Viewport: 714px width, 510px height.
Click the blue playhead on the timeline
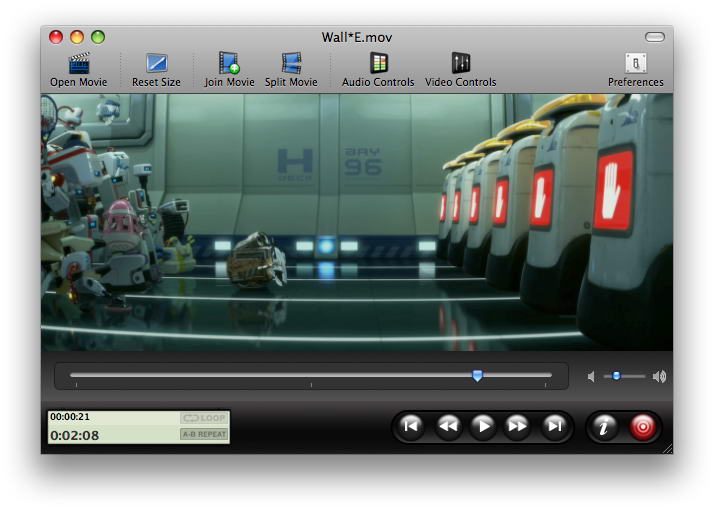coord(477,376)
